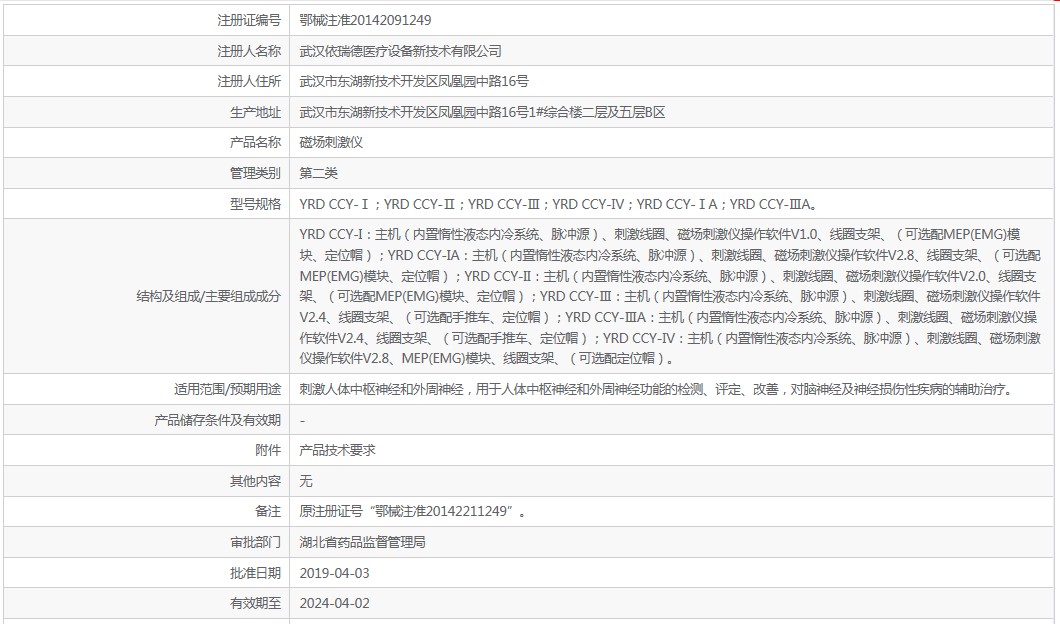1060x624 pixels.
Task: Select approving department 湖北省药品监督管理局
Action: 362,542
